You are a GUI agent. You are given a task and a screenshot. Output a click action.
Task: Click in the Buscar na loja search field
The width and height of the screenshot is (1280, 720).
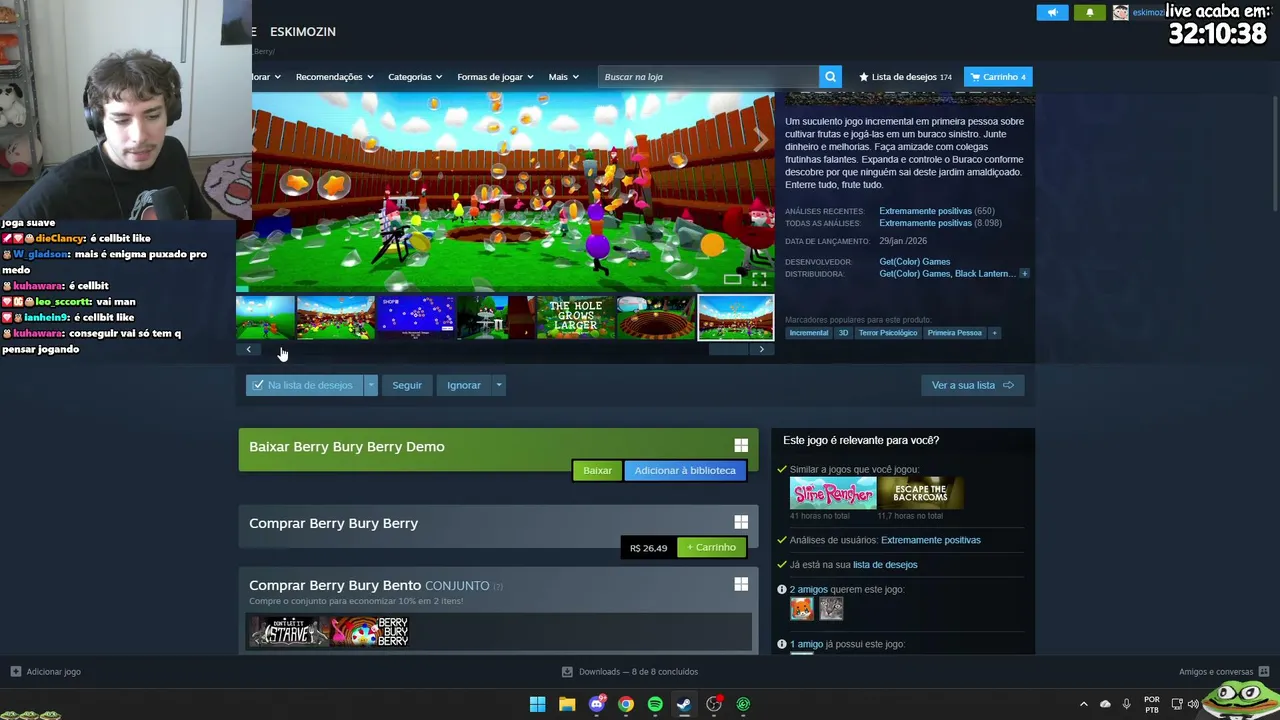pyautogui.click(x=708, y=77)
